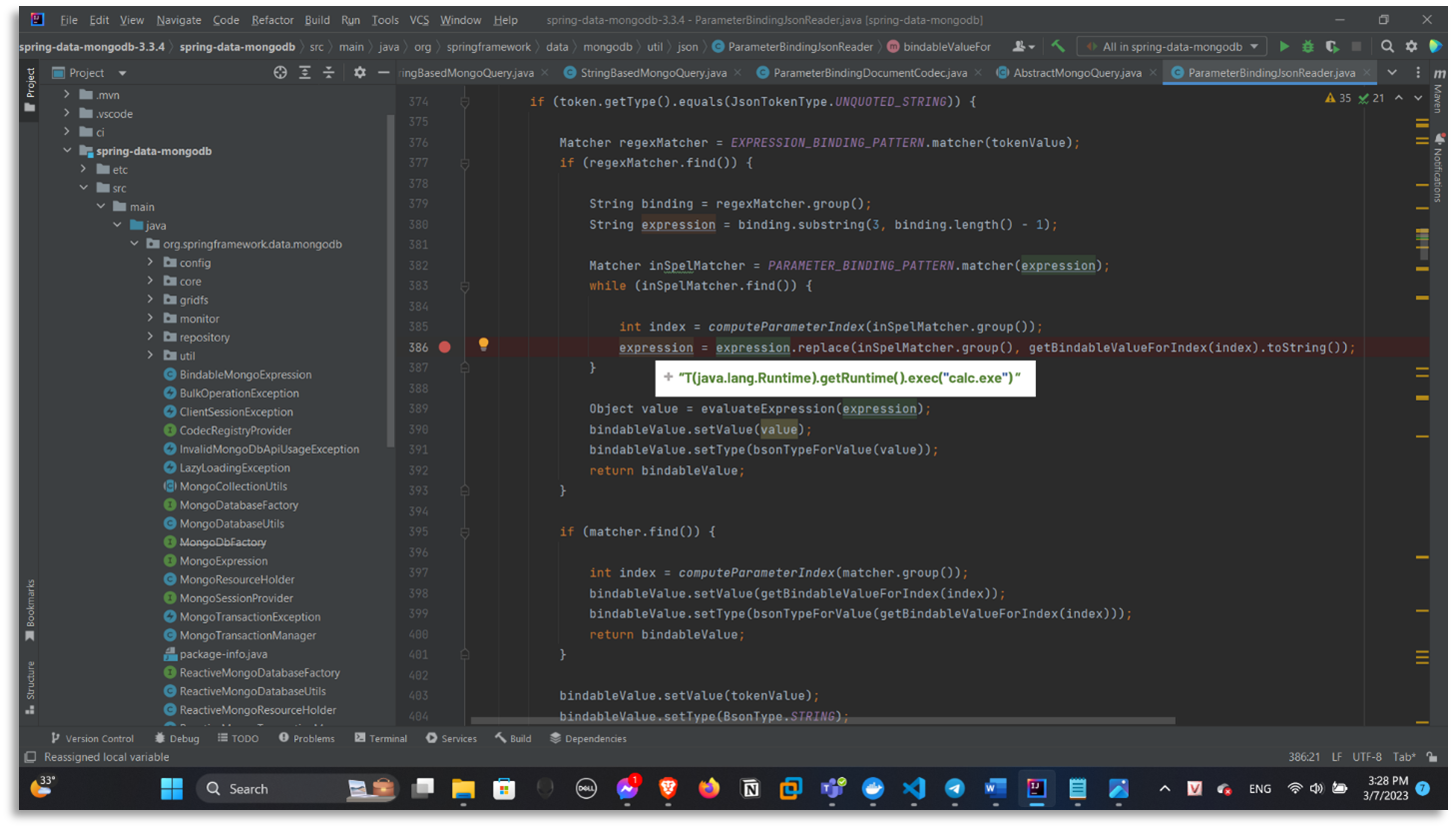This screenshot has height=829, width=1454.
Task: Expand the .vscode folder
Action: coord(68,114)
